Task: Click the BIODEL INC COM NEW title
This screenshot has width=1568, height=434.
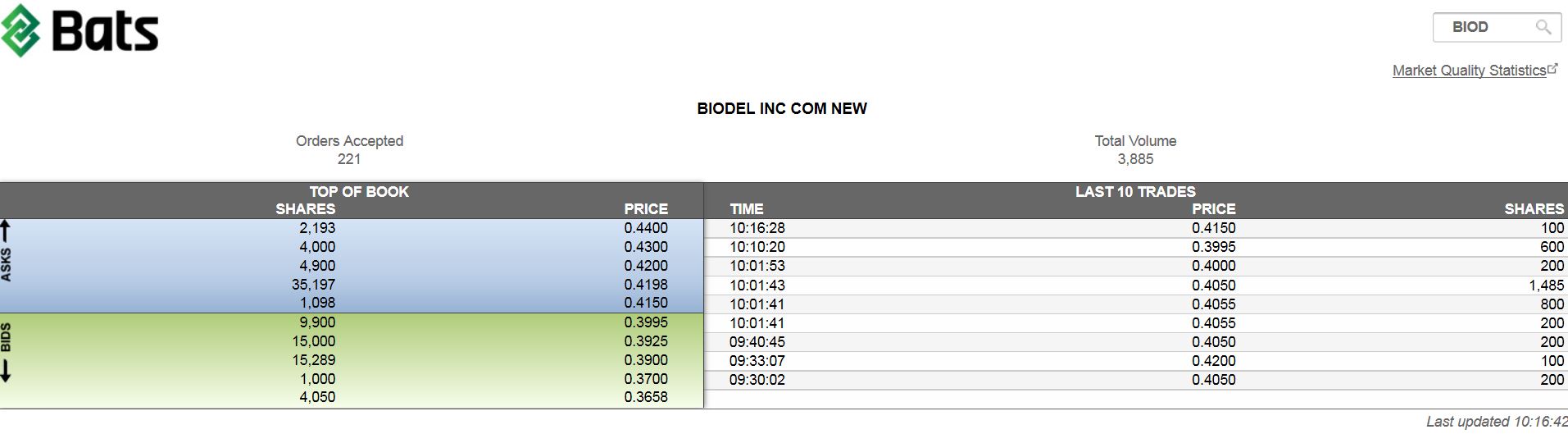Action: coord(781,108)
